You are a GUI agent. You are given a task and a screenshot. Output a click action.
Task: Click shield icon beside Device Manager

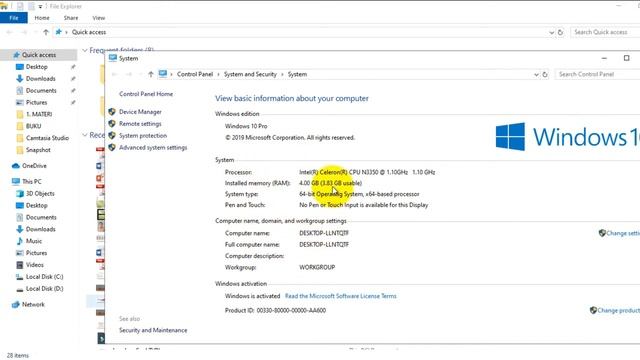(112, 111)
